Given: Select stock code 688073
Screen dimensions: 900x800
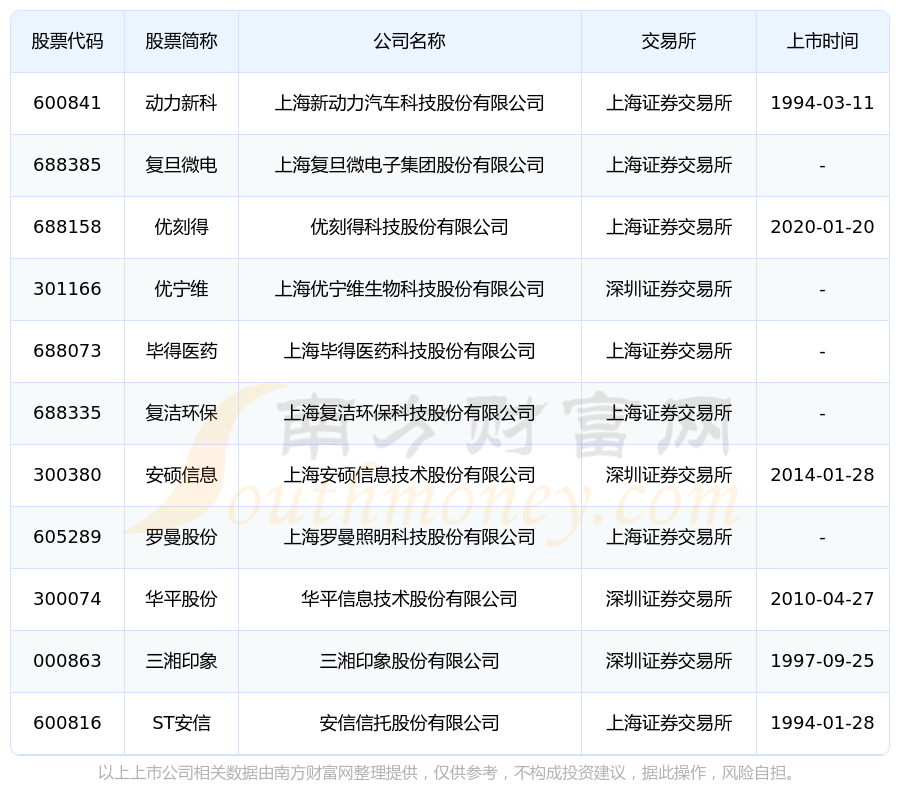Looking at the screenshot, I should point(67,351).
